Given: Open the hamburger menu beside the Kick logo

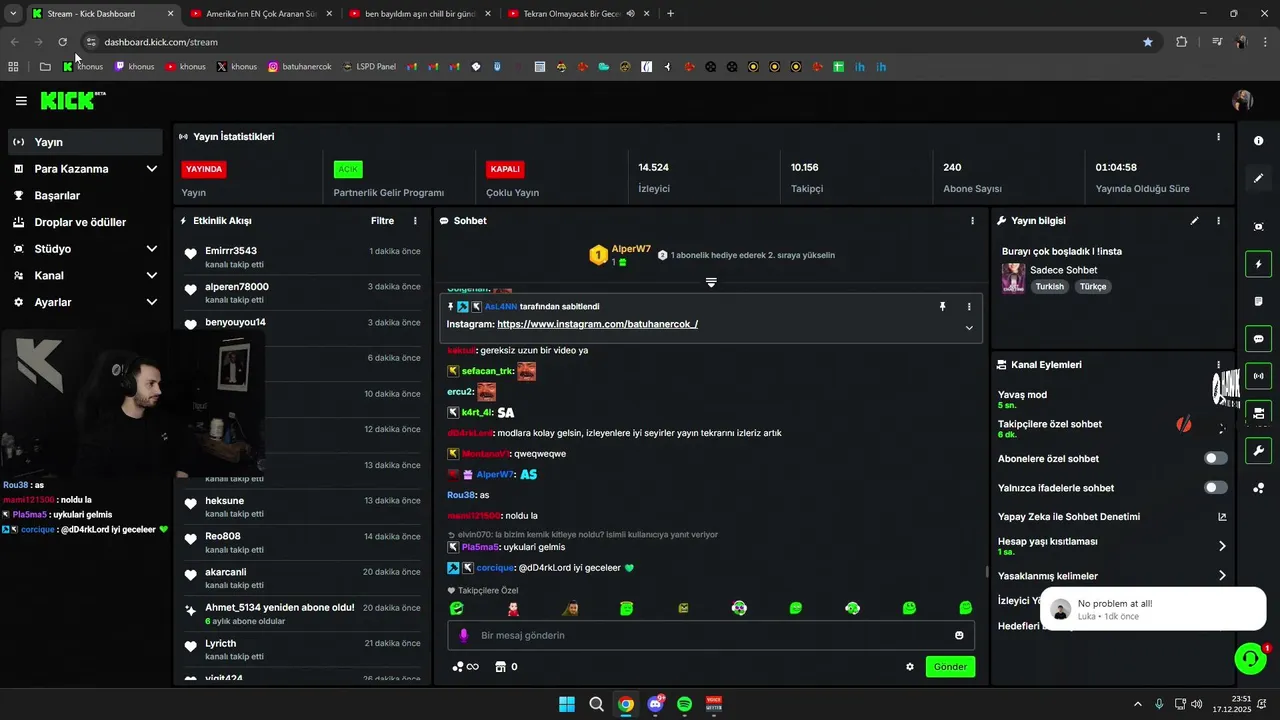Looking at the screenshot, I should [21, 101].
